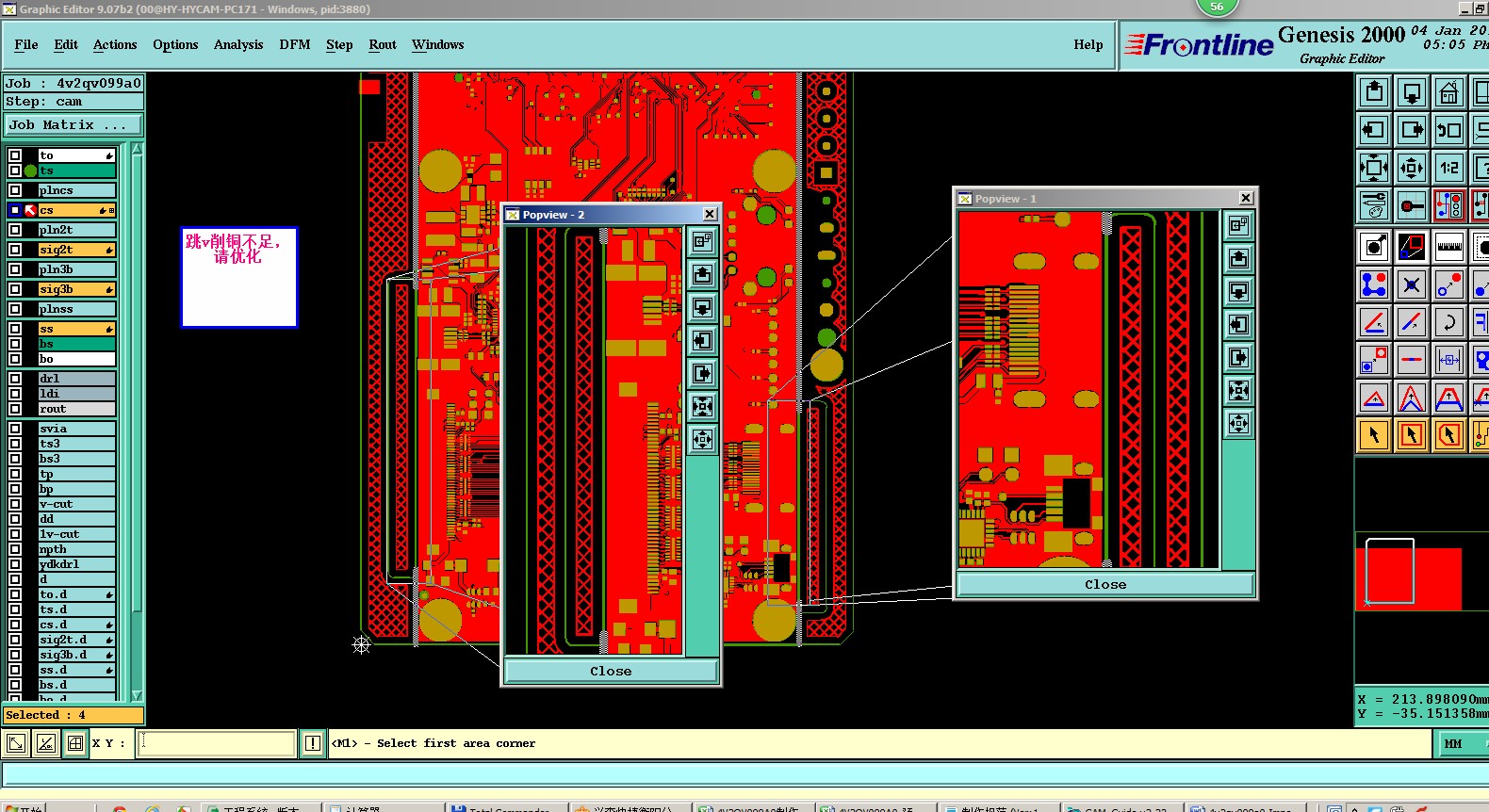Select the 'npth' layer row
Viewport: 1489px width, 812px height.
(x=76, y=549)
